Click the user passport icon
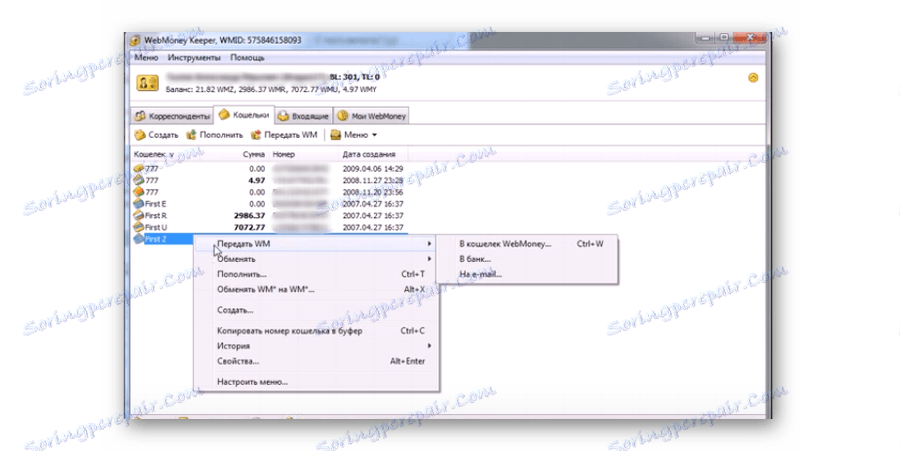Viewport: 900px width, 451px height. point(148,83)
